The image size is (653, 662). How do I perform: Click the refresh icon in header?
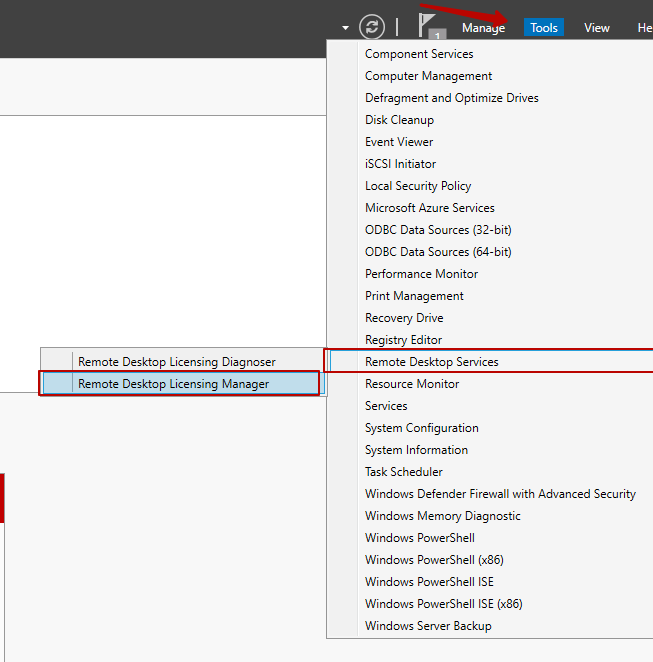pyautogui.click(x=372, y=27)
